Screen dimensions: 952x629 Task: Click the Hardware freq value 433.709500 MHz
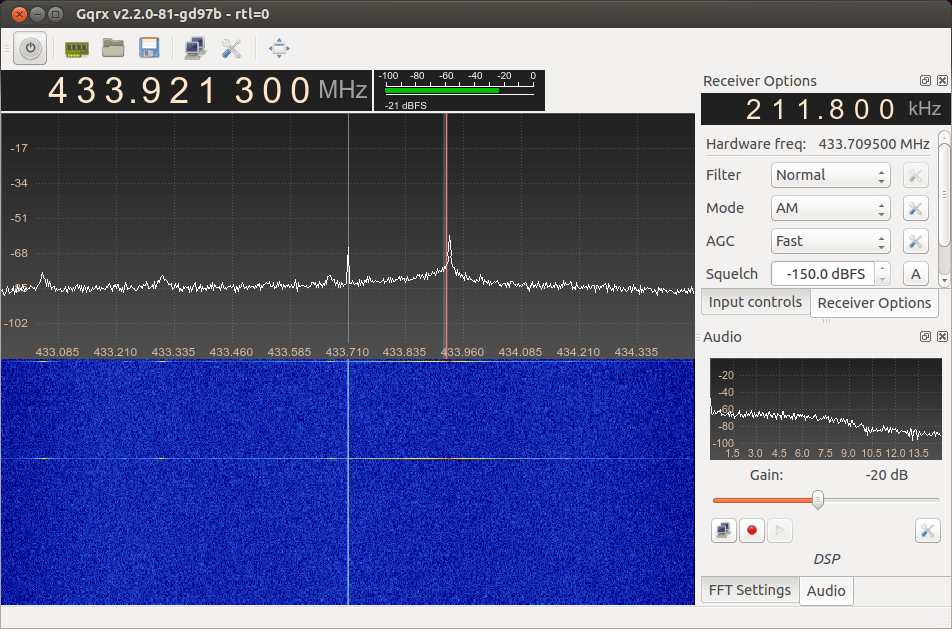tap(874, 144)
